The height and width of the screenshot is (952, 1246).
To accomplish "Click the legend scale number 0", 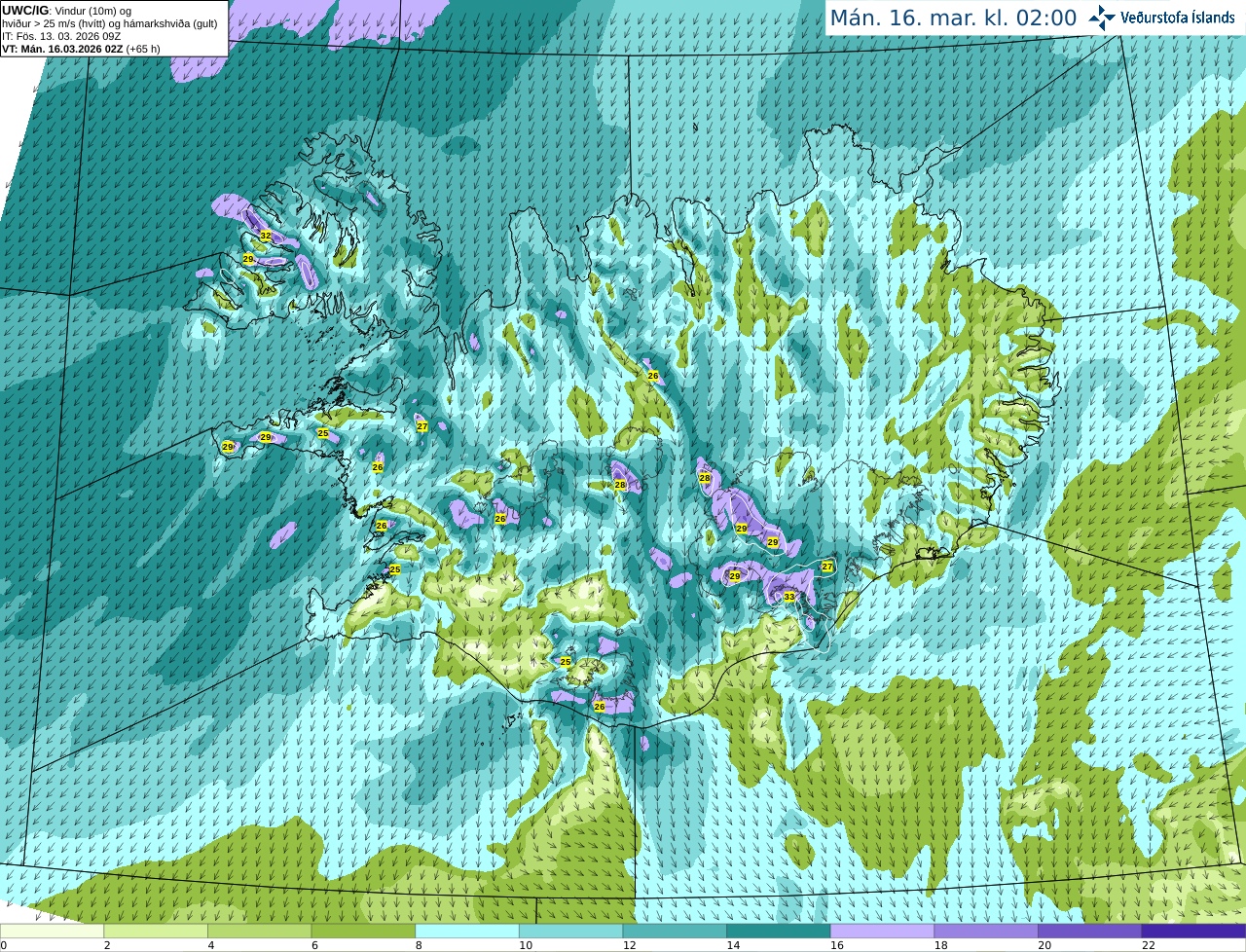I will [x=4, y=945].
